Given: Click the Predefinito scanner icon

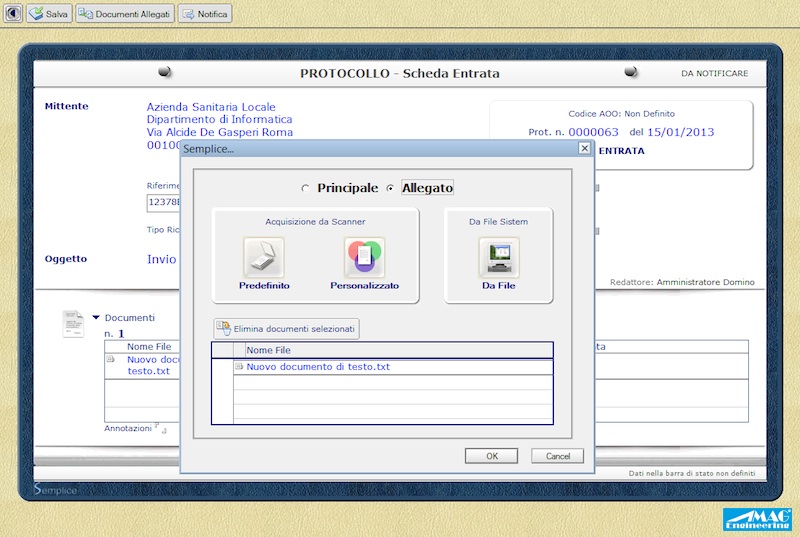Looking at the screenshot, I should coord(264,258).
